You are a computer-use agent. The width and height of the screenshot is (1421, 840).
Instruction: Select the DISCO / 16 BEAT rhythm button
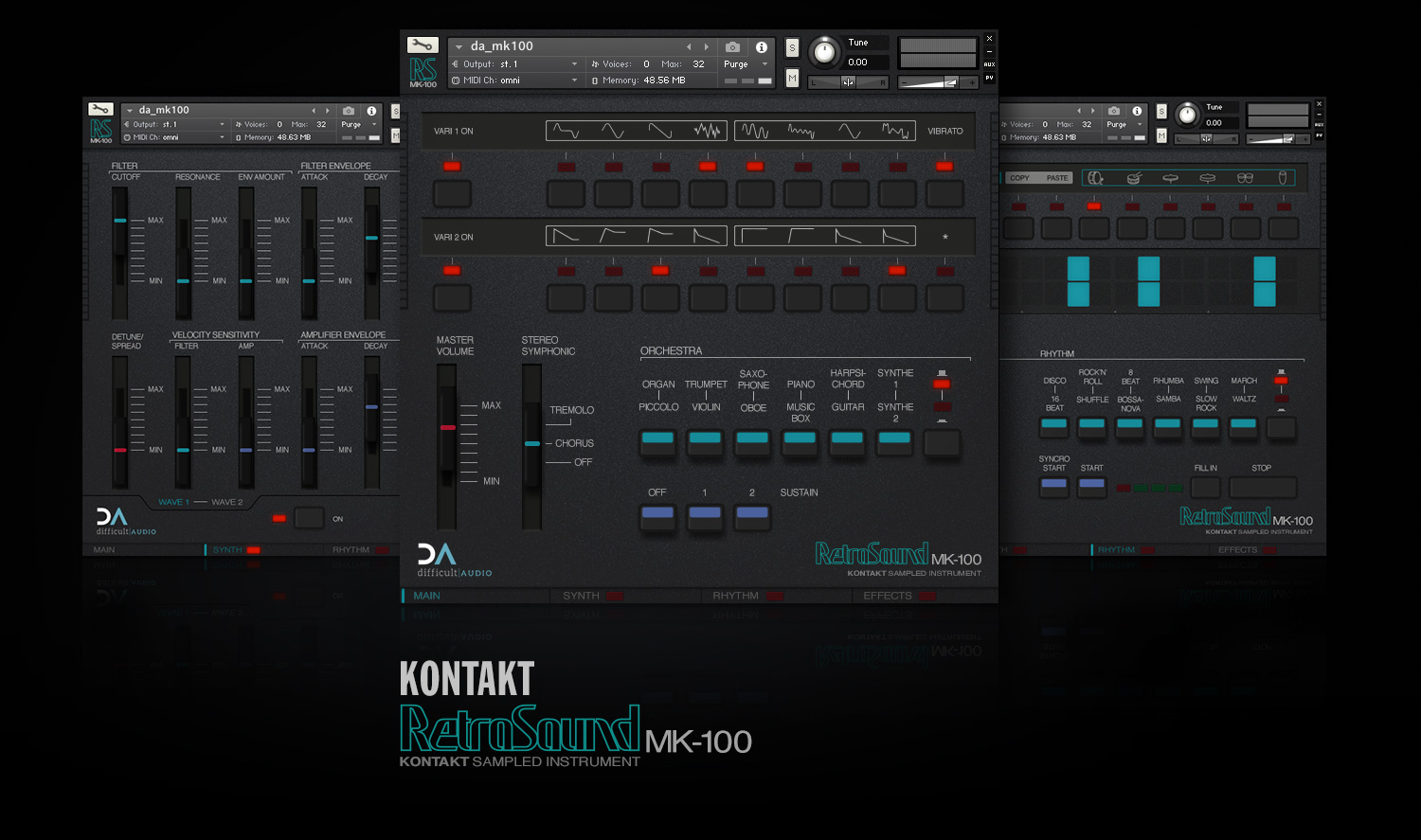(x=1054, y=427)
